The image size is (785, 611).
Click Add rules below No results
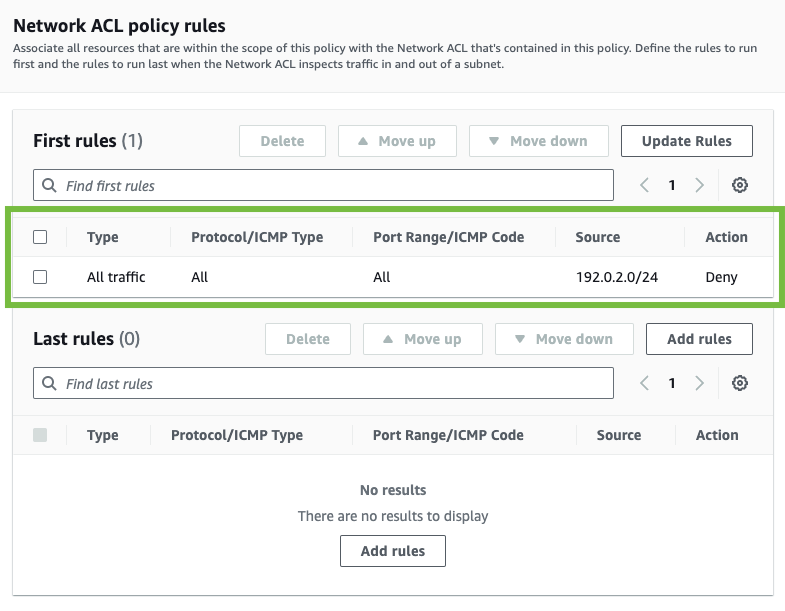pyautogui.click(x=392, y=551)
